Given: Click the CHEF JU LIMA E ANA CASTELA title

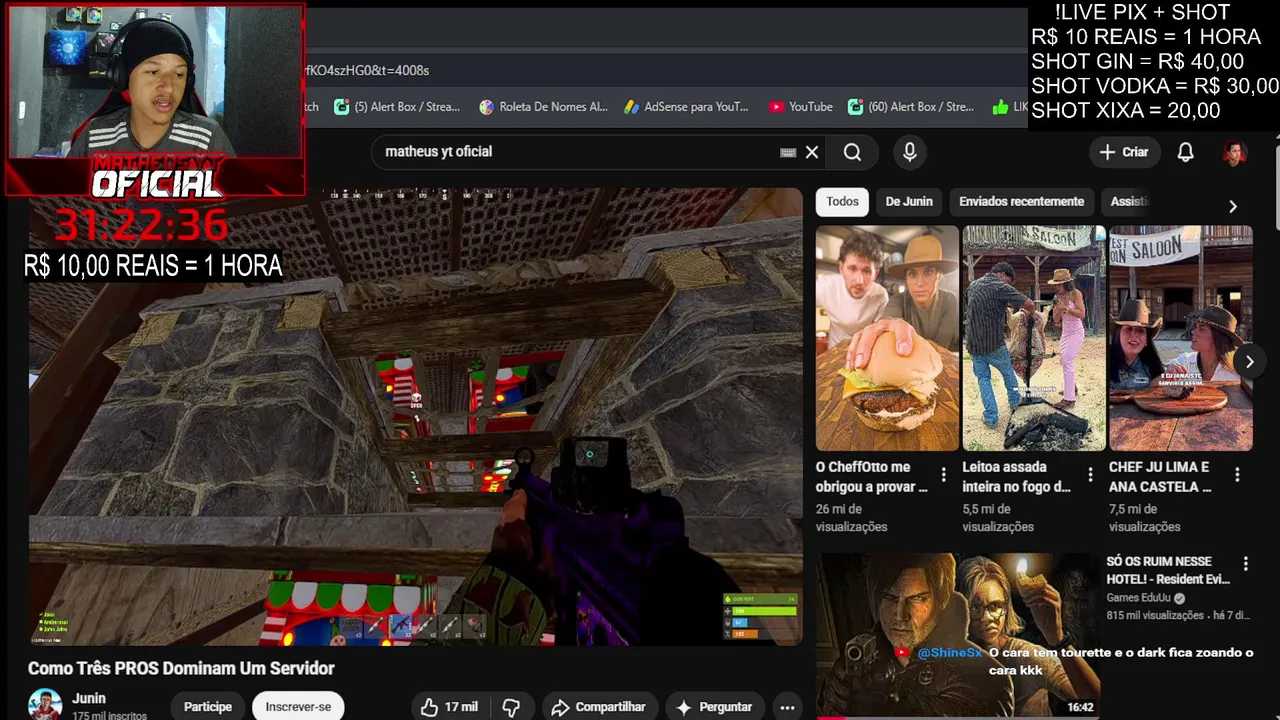Looking at the screenshot, I should point(1160,477).
